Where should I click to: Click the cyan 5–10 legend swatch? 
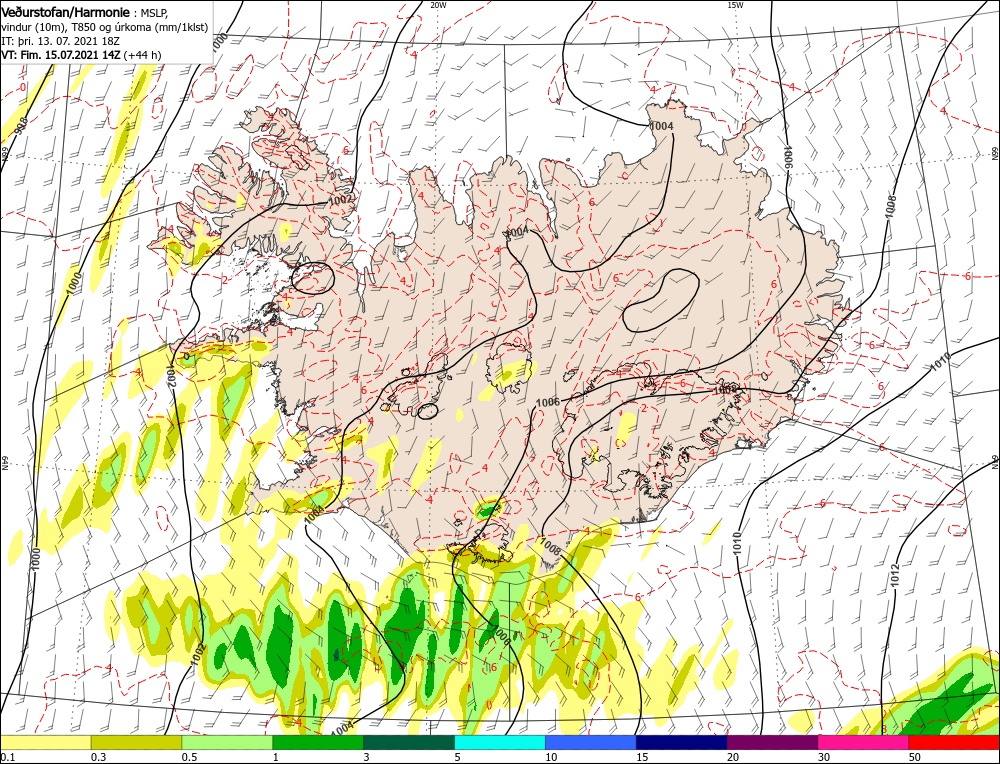tap(500, 742)
